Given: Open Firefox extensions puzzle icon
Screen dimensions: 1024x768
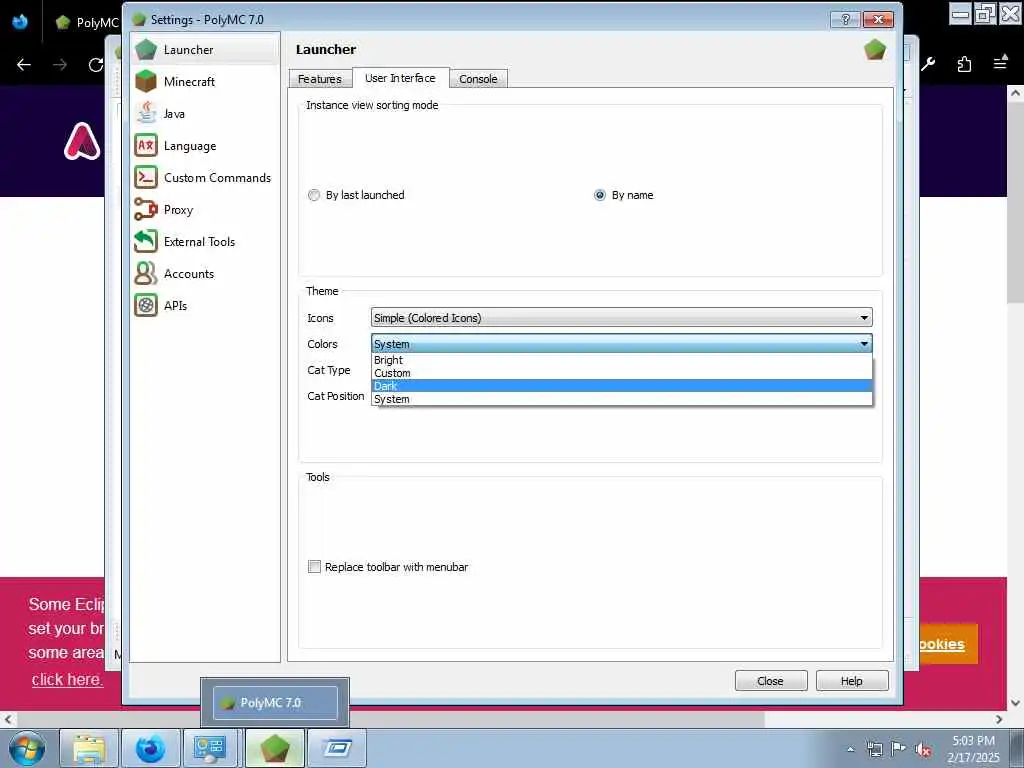Looking at the screenshot, I should (x=964, y=64).
